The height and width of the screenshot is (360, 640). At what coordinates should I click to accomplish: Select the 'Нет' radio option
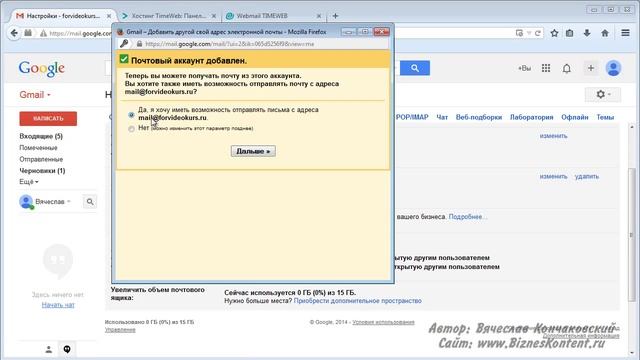[x=131, y=129]
